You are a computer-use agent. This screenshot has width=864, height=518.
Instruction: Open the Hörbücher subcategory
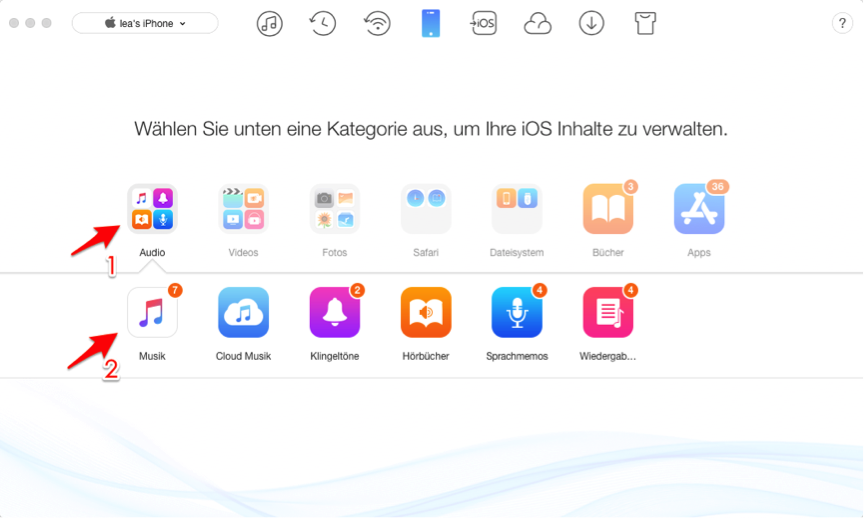[425, 312]
